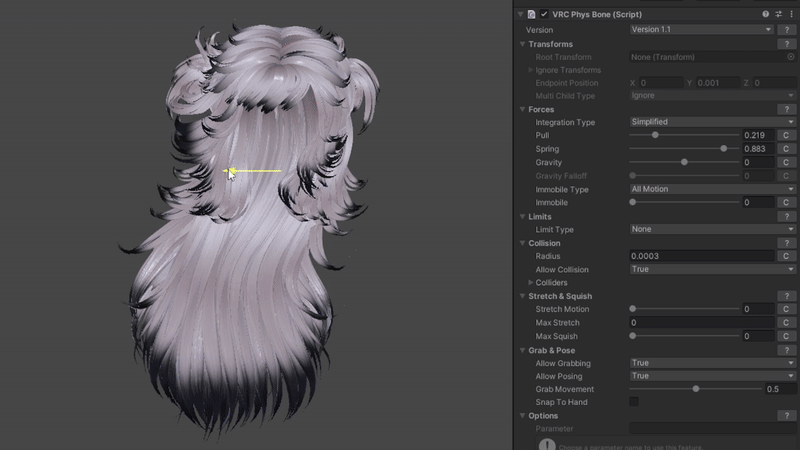Click the VRC Phys Bone script icon

[x=531, y=14]
